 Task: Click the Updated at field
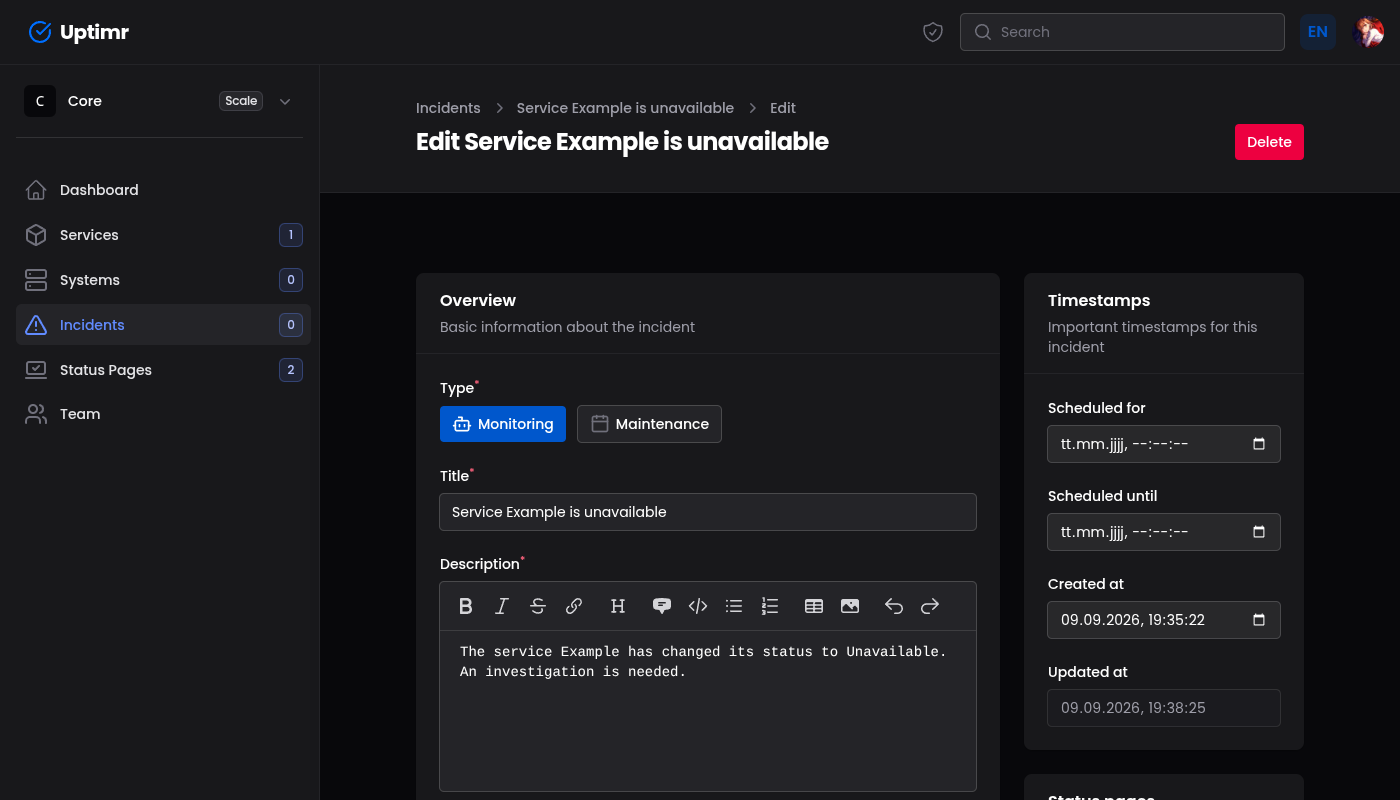[x=1164, y=708]
